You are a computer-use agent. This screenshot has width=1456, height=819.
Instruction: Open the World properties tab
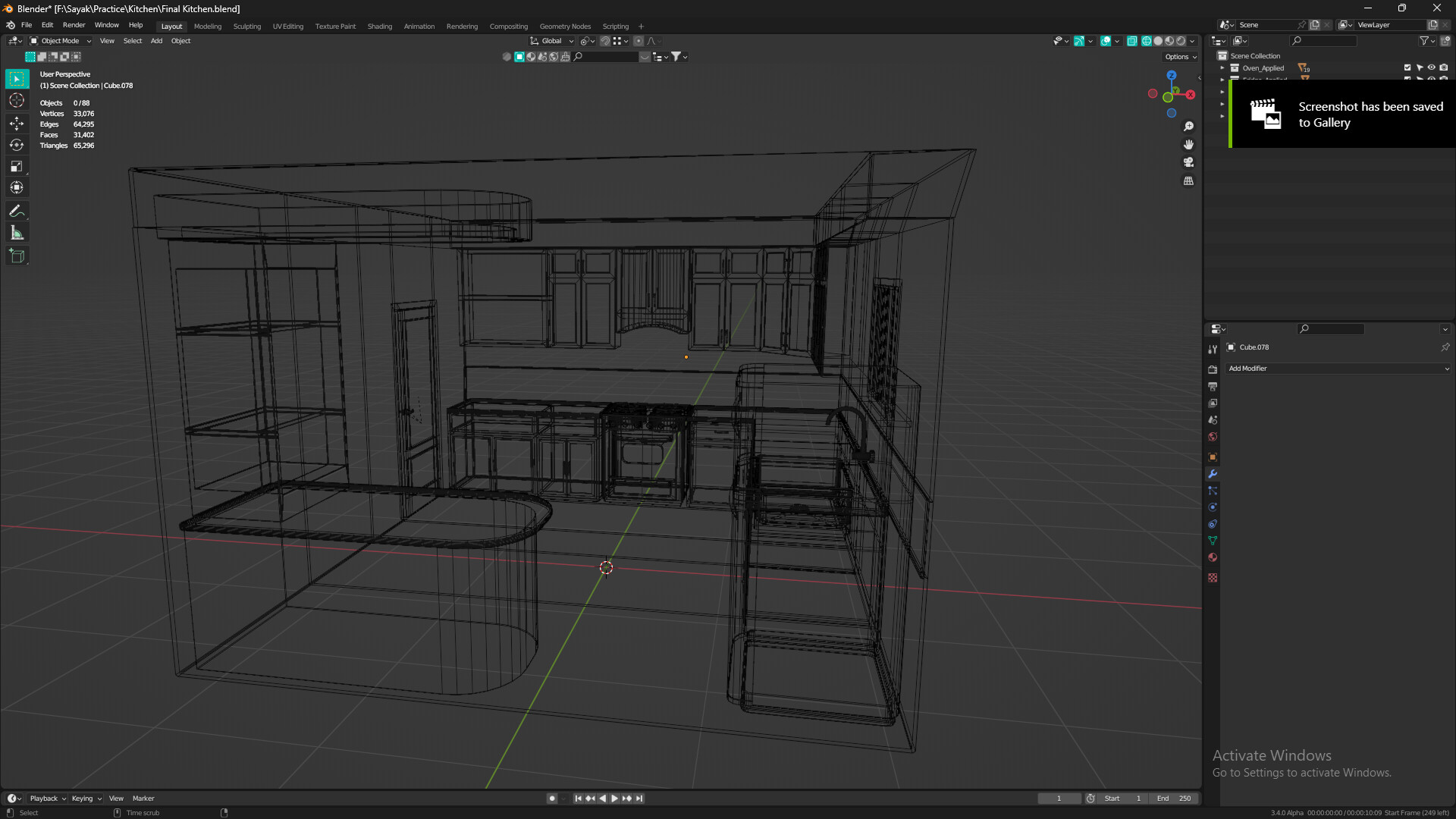click(x=1213, y=437)
